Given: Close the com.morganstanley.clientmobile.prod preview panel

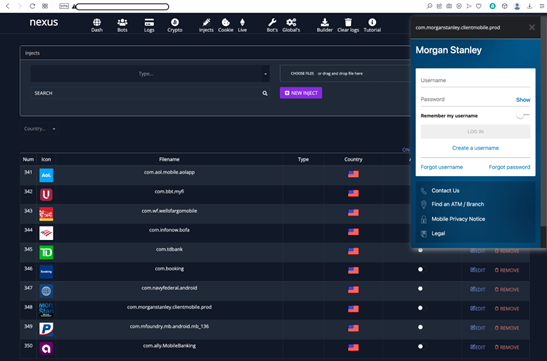Looking at the screenshot, I should pos(532,27).
